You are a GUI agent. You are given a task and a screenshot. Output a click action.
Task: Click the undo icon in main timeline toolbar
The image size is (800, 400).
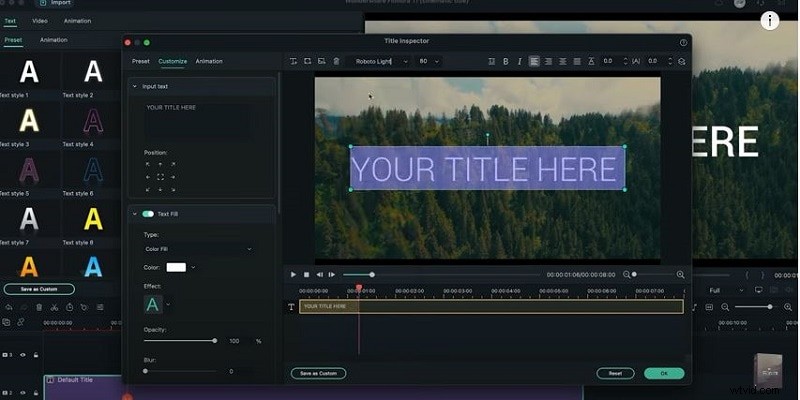(x=8, y=307)
